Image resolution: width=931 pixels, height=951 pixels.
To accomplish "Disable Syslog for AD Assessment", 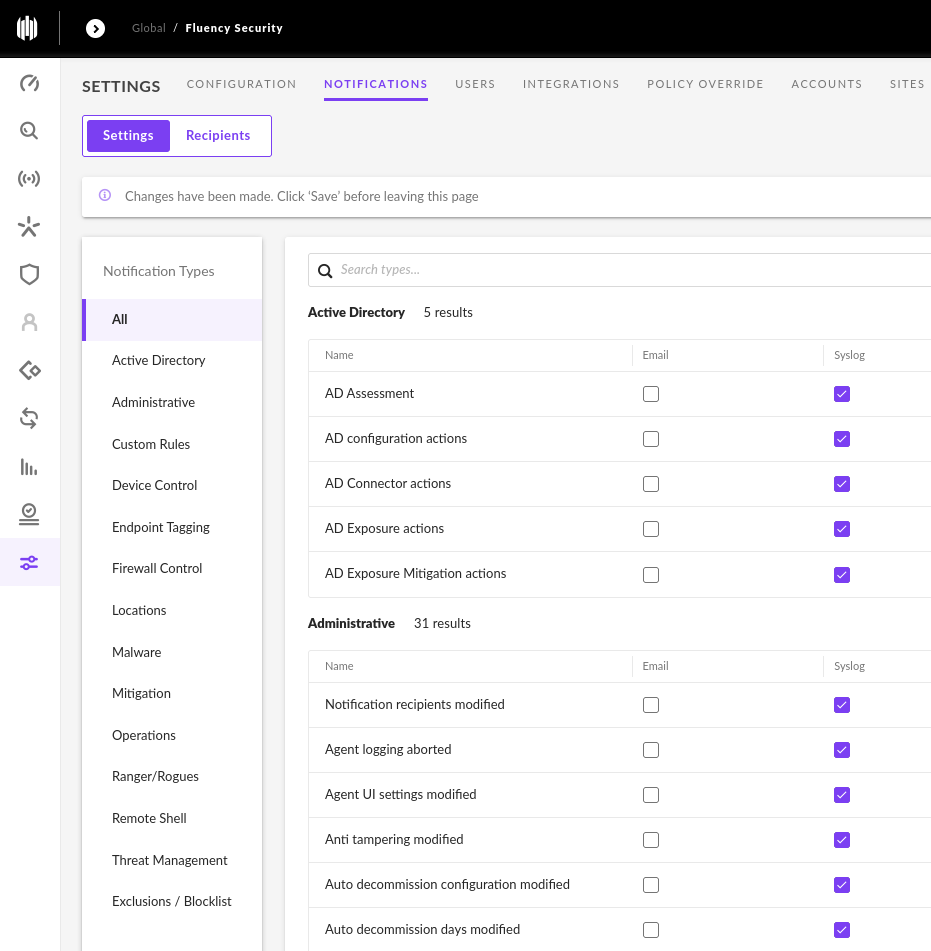I will tap(842, 394).
